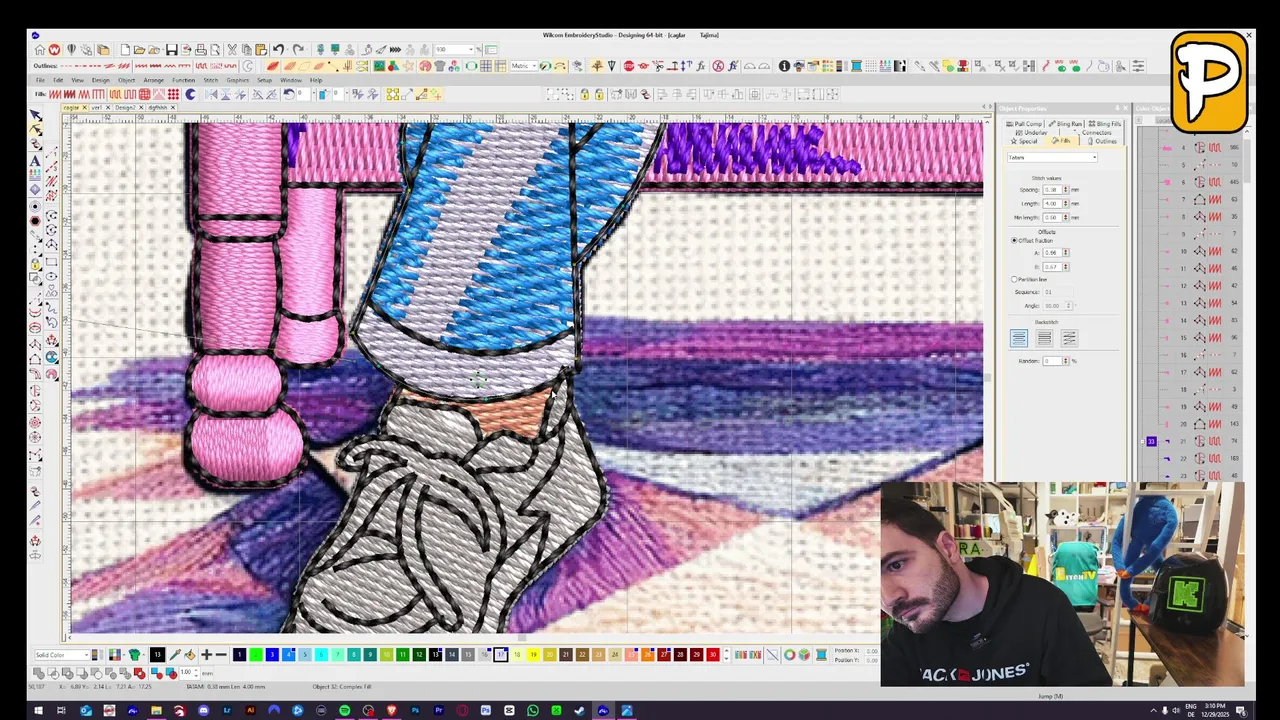This screenshot has width=1280, height=720.
Task: Select red color swatch number 30
Action: [712, 655]
